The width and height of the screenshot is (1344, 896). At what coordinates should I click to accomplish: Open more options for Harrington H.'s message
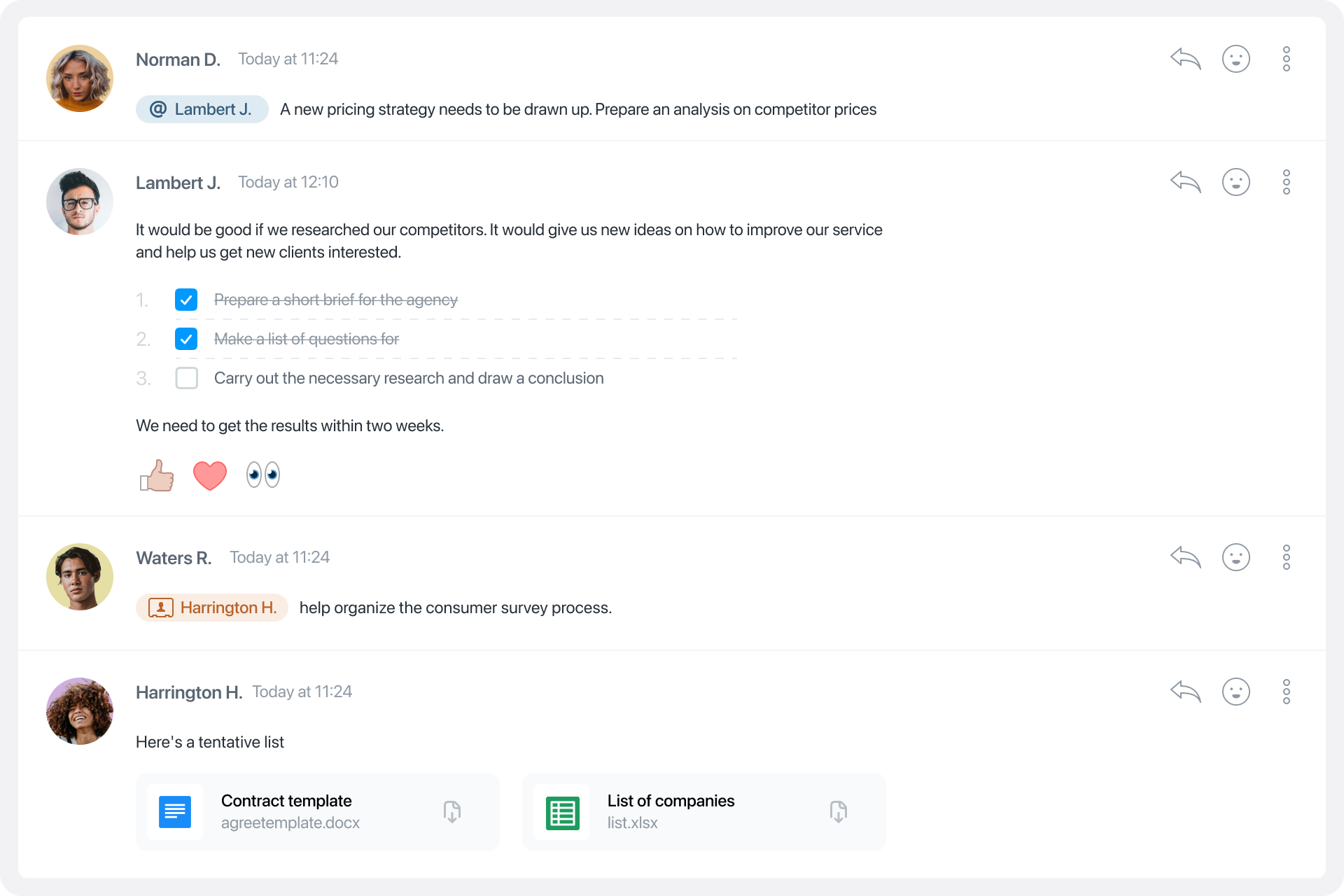coord(1287,691)
